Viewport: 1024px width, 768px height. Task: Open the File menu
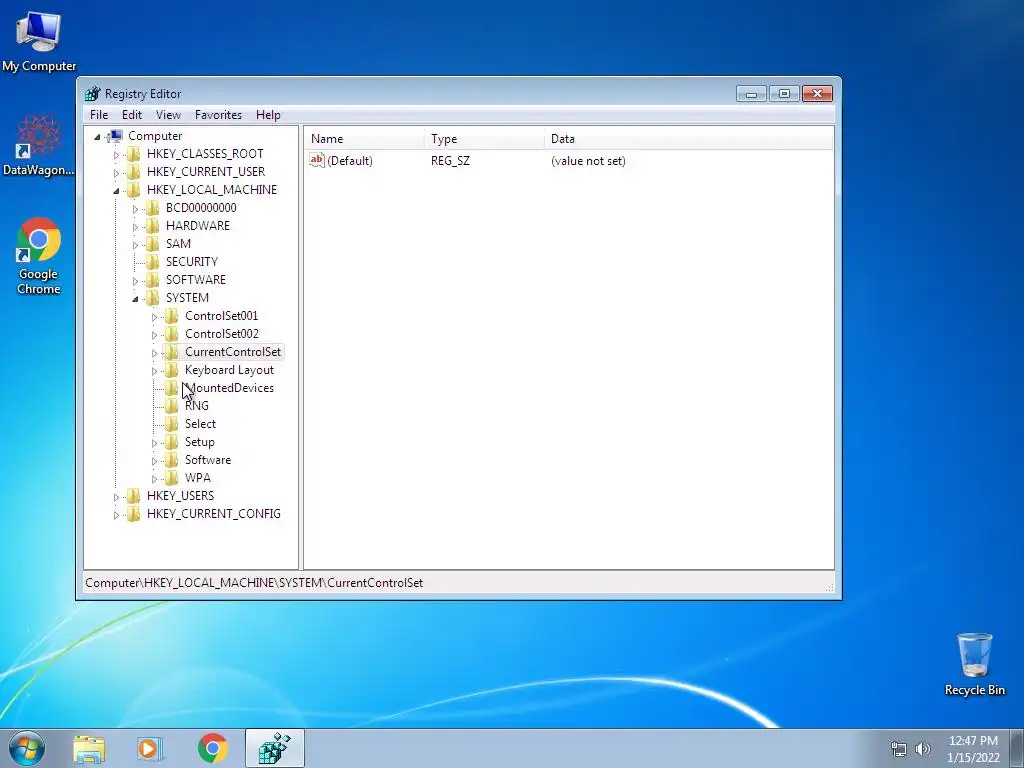(x=99, y=115)
